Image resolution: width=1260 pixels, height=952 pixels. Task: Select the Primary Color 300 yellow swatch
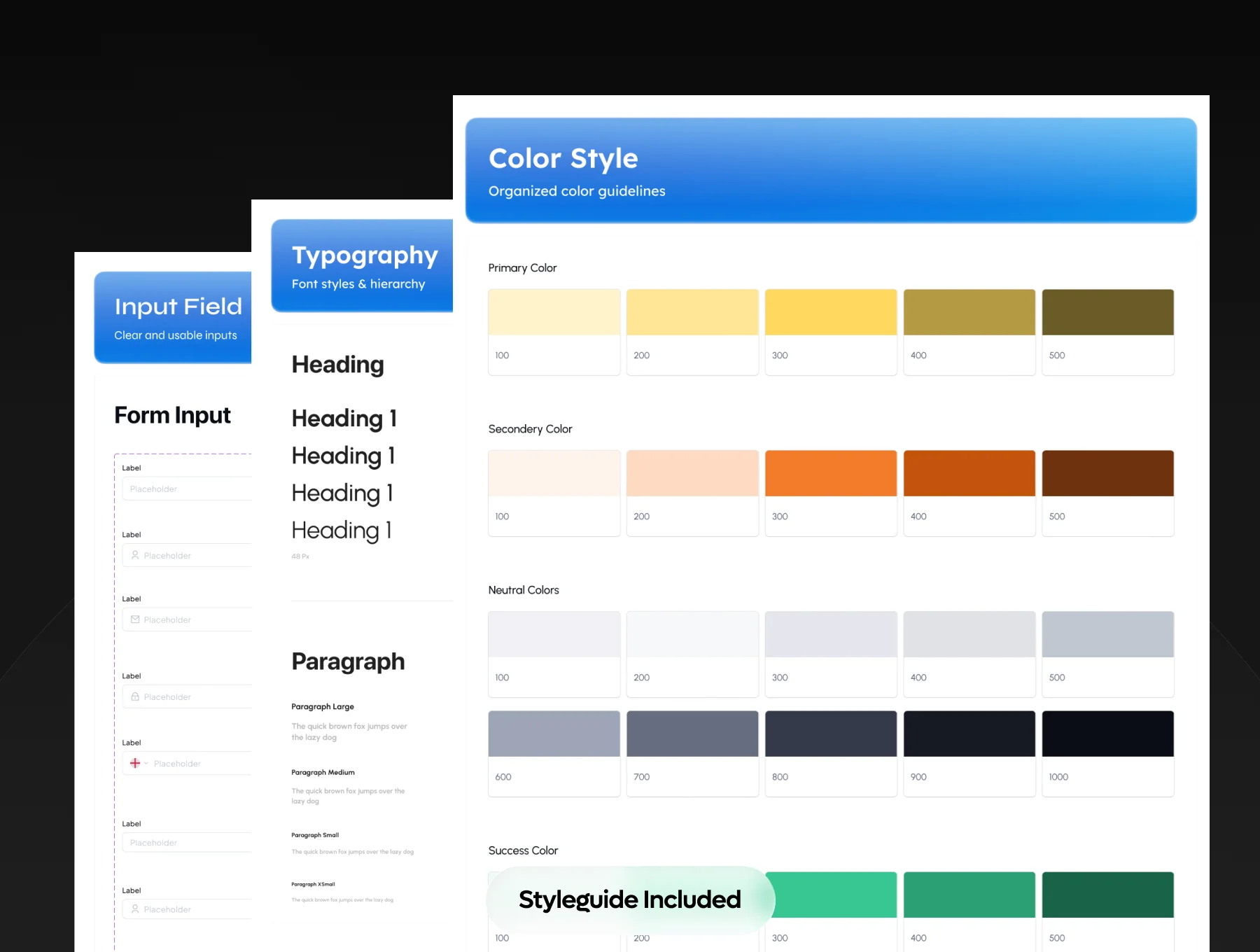click(x=831, y=332)
